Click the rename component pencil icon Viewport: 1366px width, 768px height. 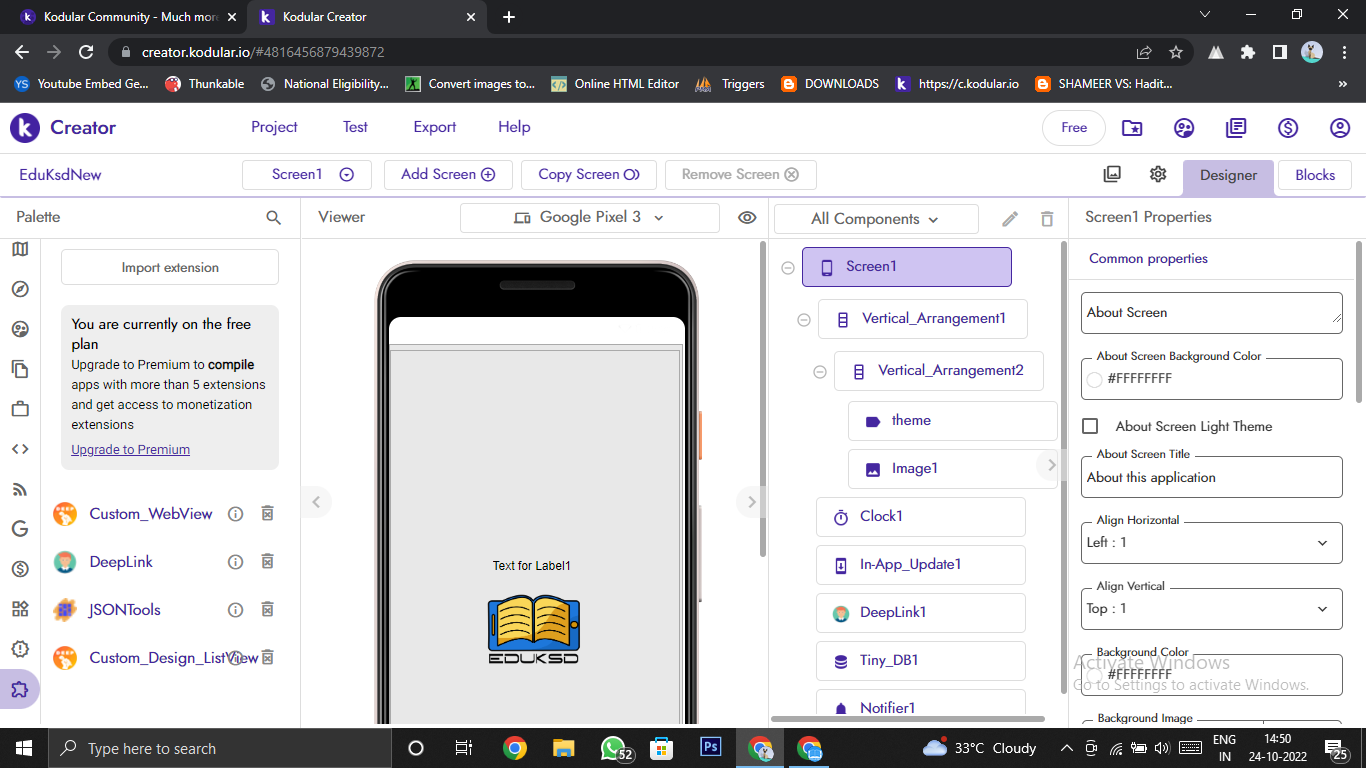1010,219
